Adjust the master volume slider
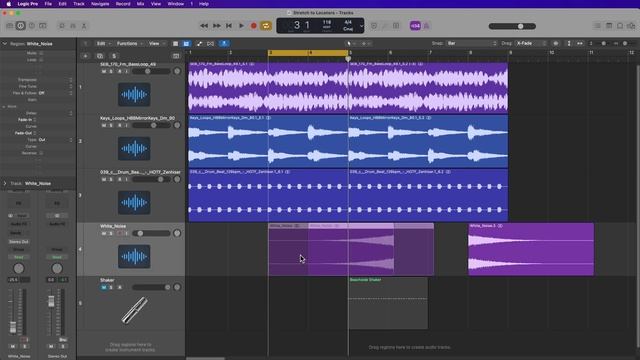This screenshot has width=640, height=360. [x=512, y=26]
